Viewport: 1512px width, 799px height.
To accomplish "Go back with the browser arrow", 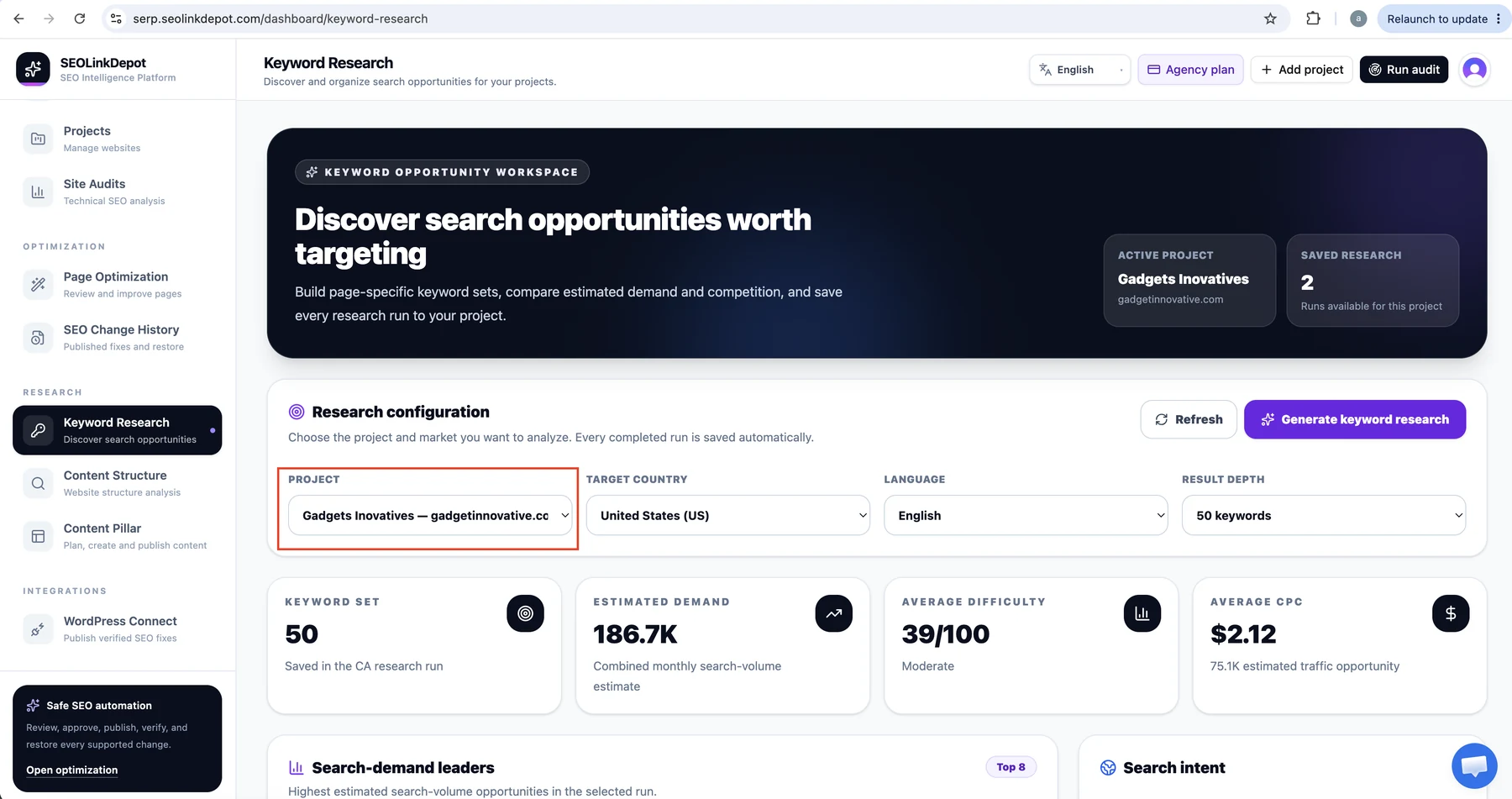I will pyautogui.click(x=18, y=18).
